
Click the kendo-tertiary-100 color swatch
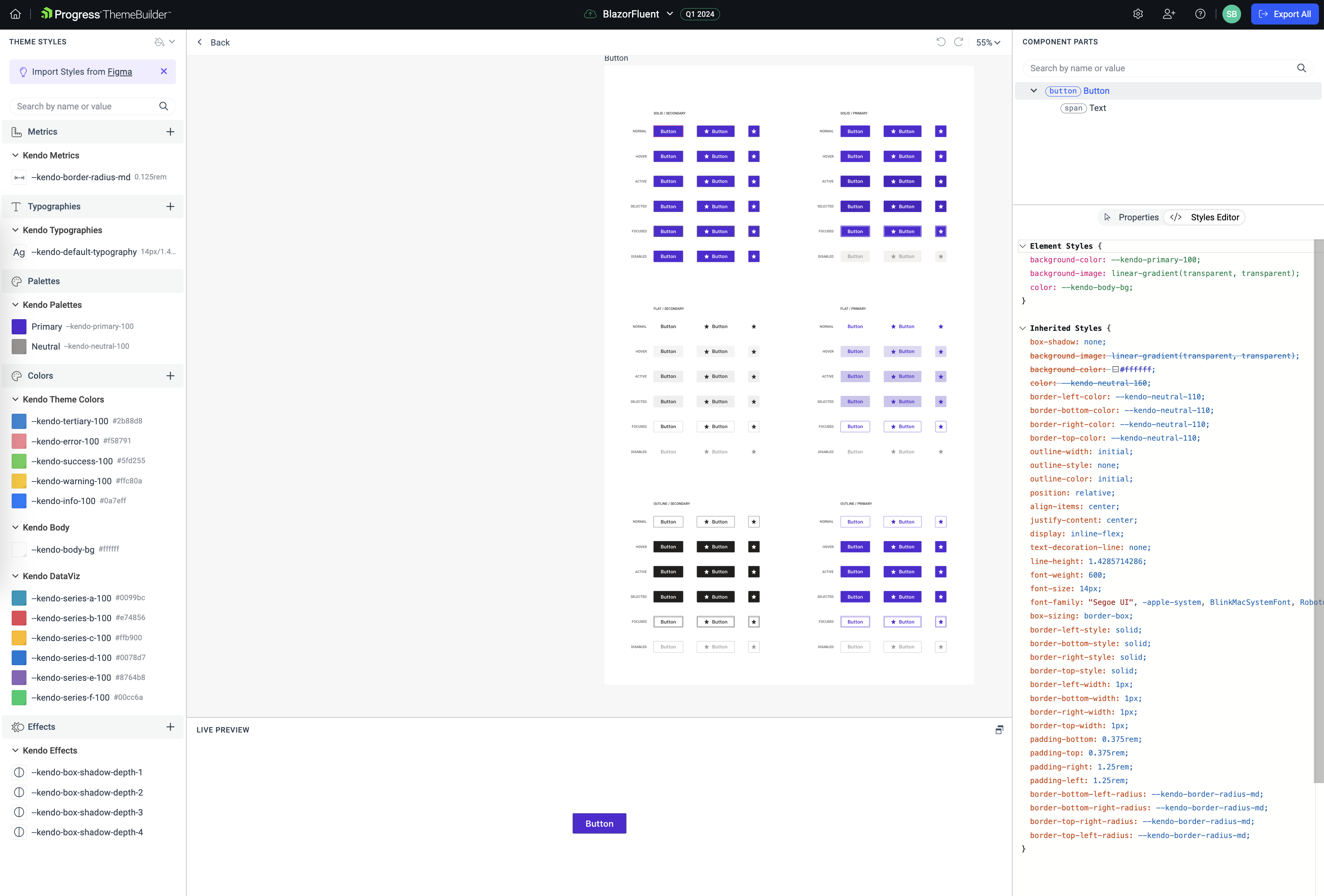(x=19, y=422)
